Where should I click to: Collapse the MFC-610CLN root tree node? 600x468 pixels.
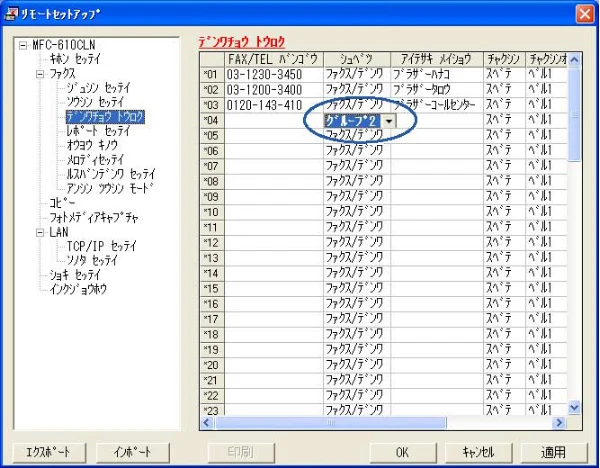pos(23,45)
